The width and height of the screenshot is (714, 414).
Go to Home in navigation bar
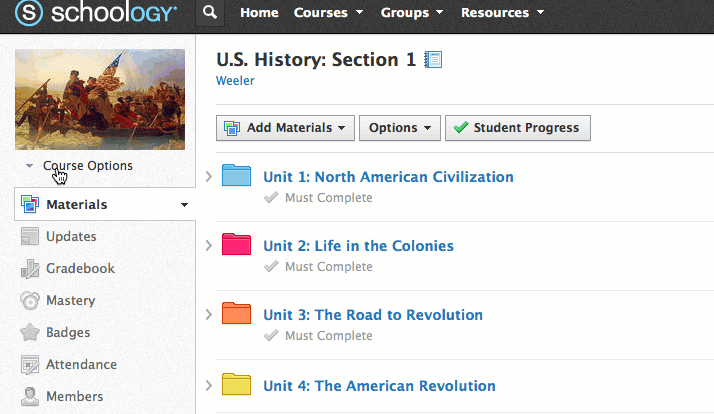pyautogui.click(x=260, y=13)
